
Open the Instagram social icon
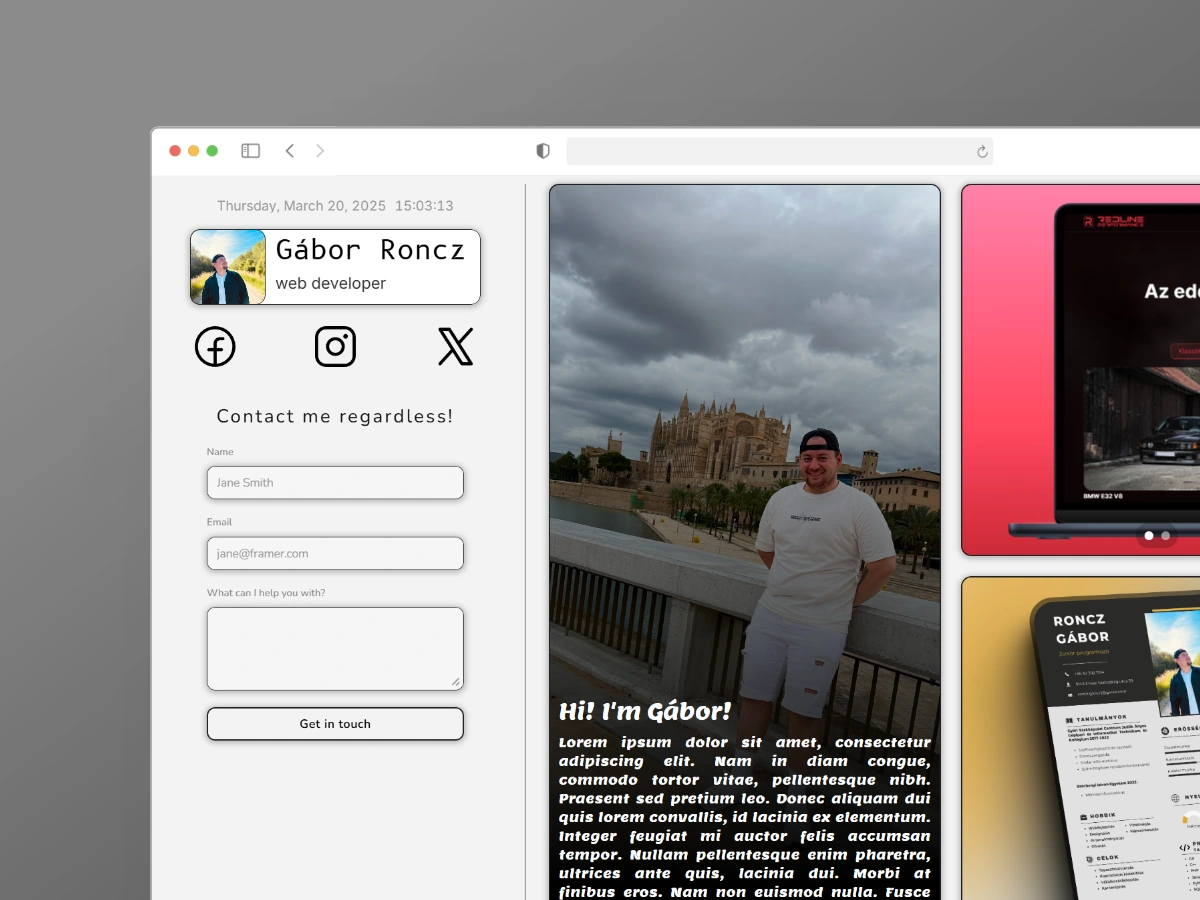[335, 347]
